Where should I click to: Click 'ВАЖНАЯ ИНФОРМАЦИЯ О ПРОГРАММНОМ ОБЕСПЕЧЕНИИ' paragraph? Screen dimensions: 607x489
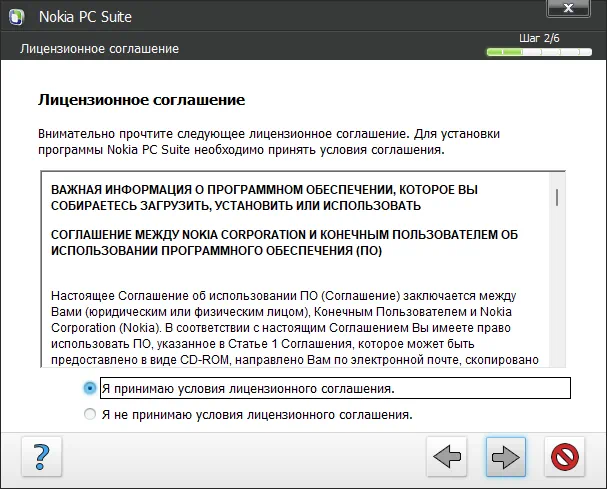(264, 197)
